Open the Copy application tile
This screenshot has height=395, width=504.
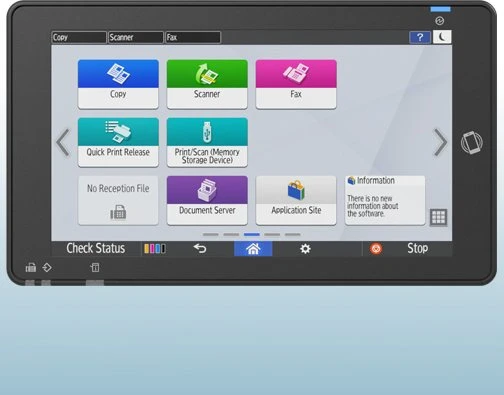tap(118, 84)
